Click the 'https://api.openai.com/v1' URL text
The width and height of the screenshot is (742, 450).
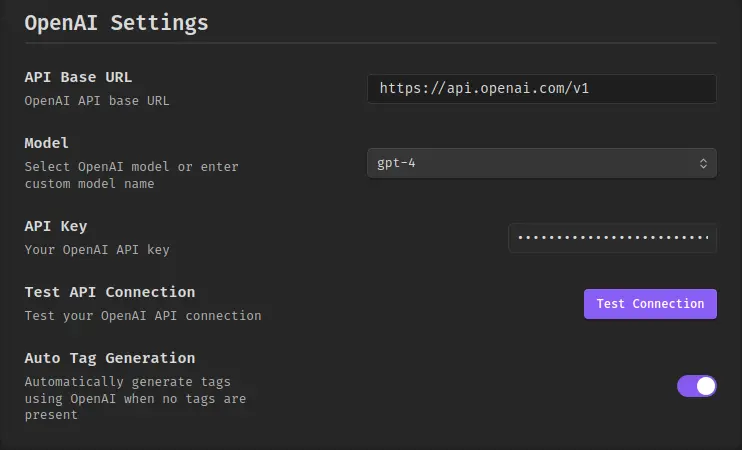pyautogui.click(x=484, y=88)
